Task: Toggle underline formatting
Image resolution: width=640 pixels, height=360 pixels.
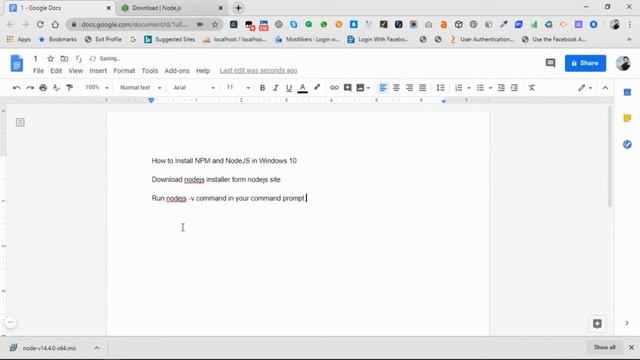Action: coord(289,88)
